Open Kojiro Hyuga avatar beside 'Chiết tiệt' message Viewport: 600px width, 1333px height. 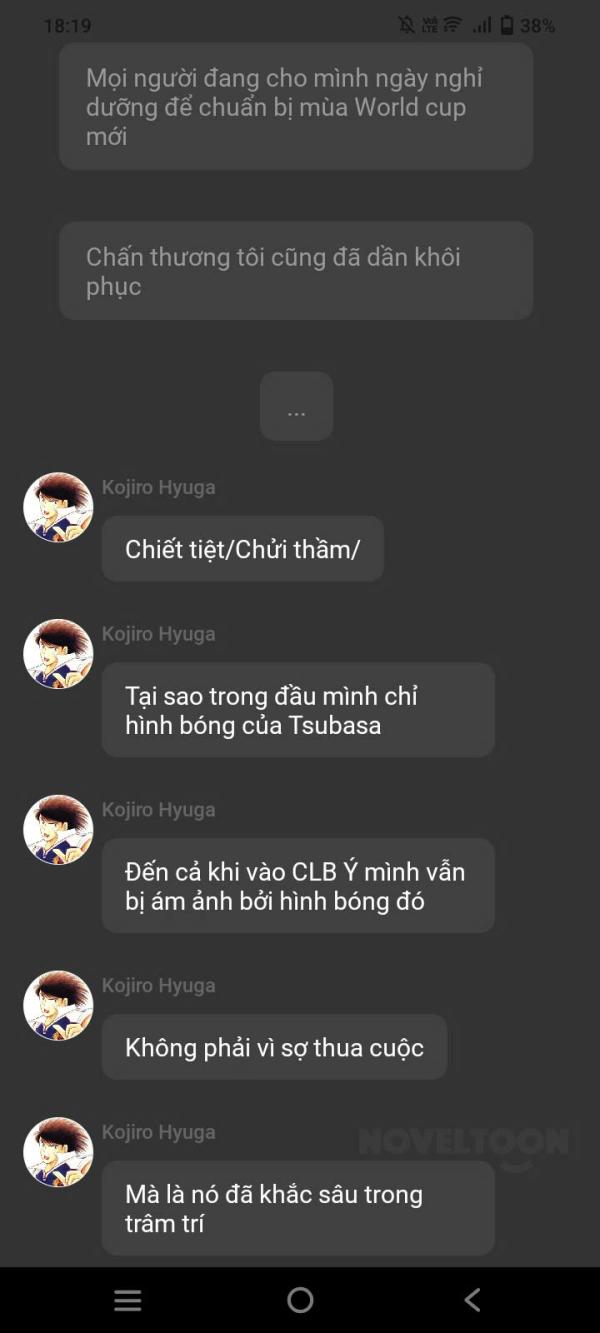click(58, 507)
